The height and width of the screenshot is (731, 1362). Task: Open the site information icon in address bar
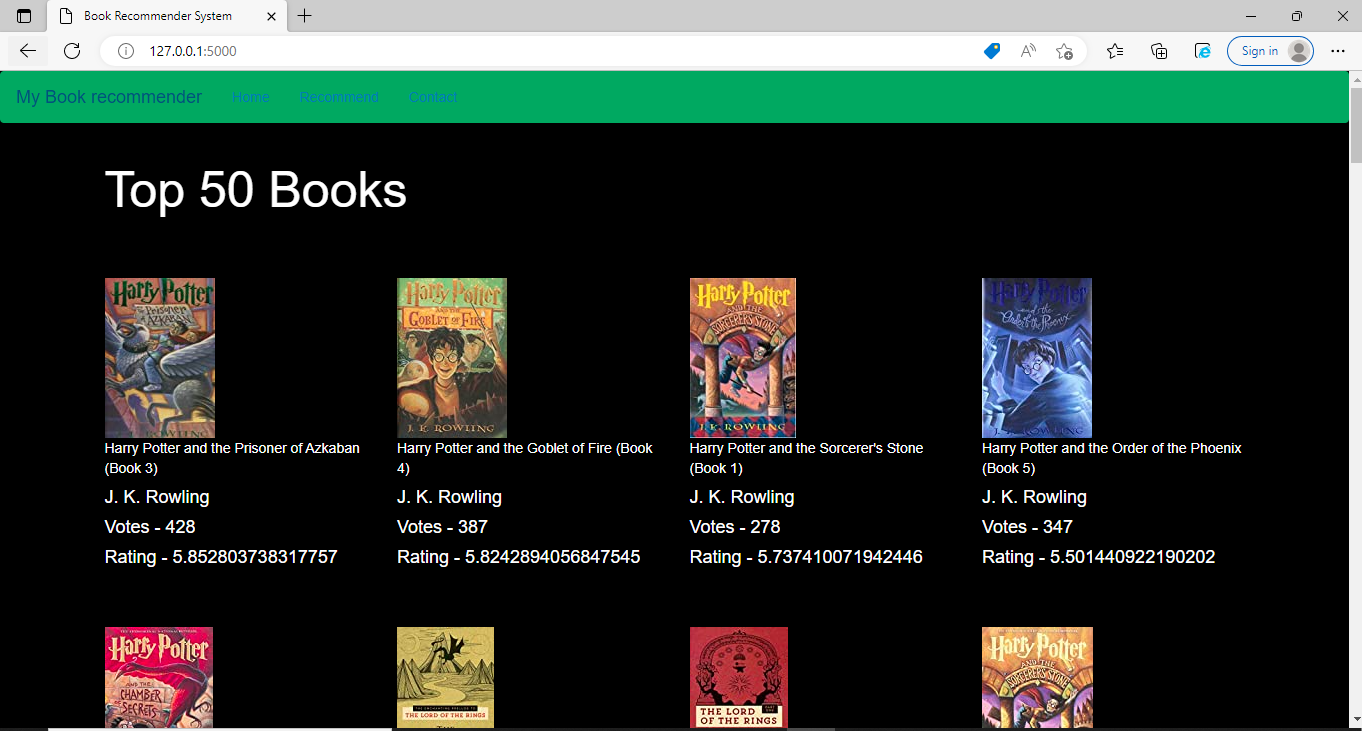(125, 50)
